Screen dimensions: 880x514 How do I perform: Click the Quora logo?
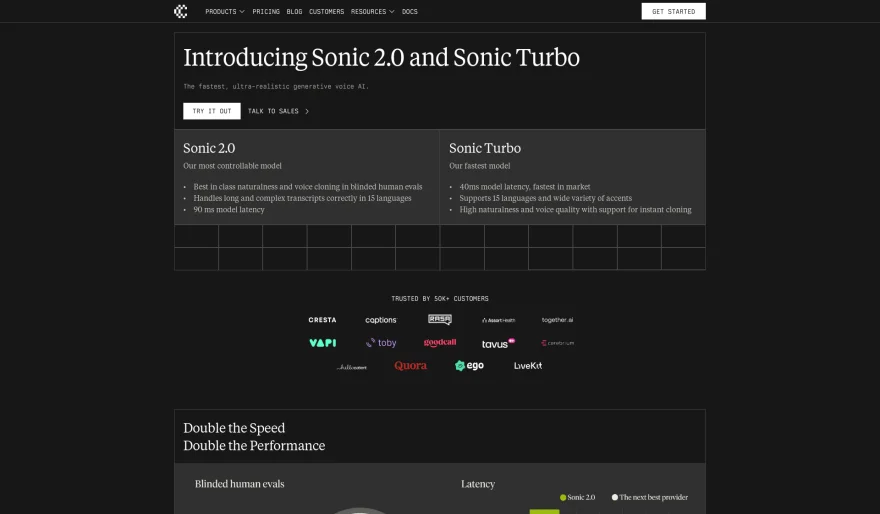[x=410, y=365]
